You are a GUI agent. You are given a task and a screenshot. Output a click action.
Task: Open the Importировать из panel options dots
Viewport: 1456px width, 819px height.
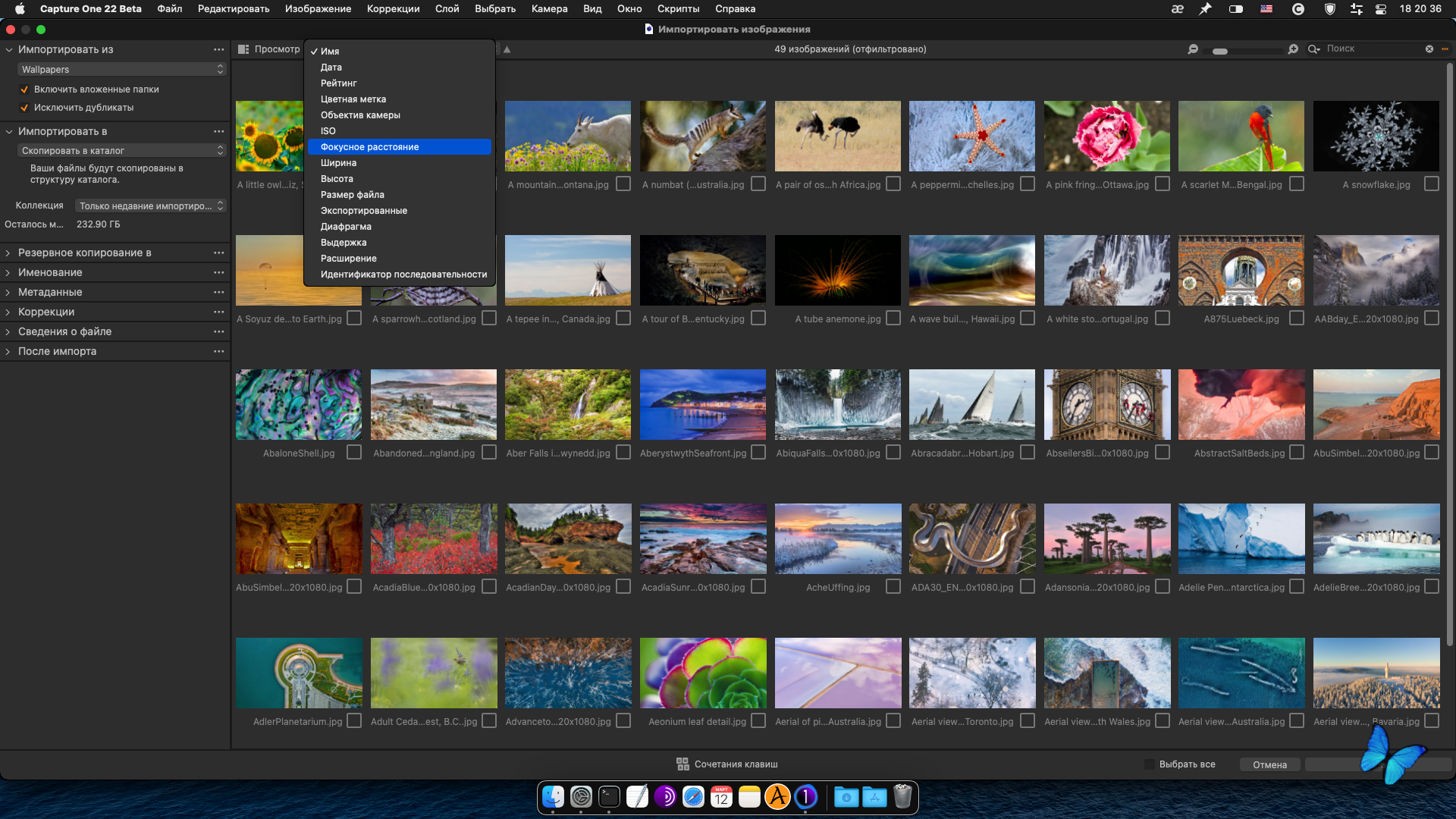click(219, 49)
